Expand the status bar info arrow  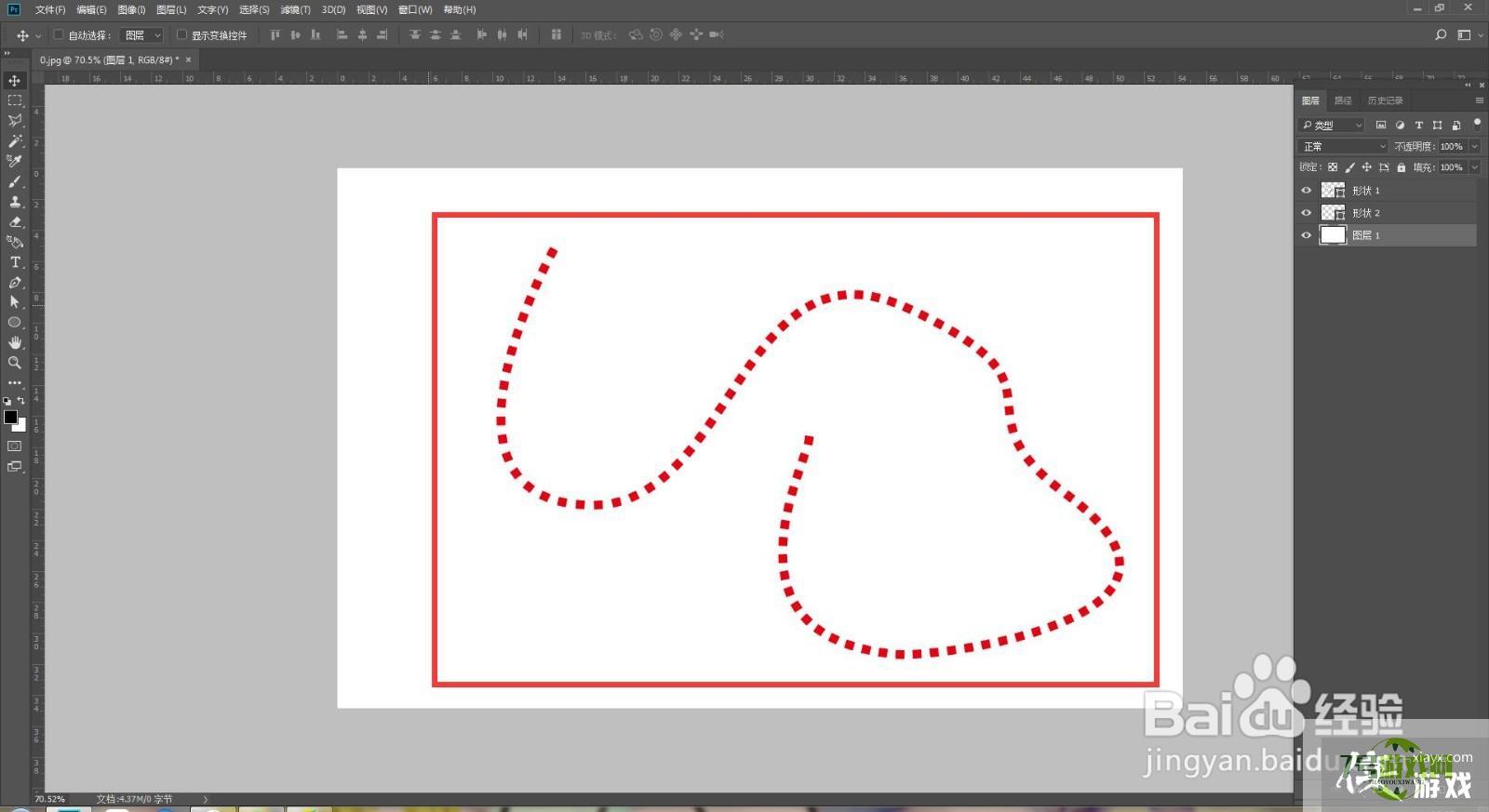(x=206, y=799)
